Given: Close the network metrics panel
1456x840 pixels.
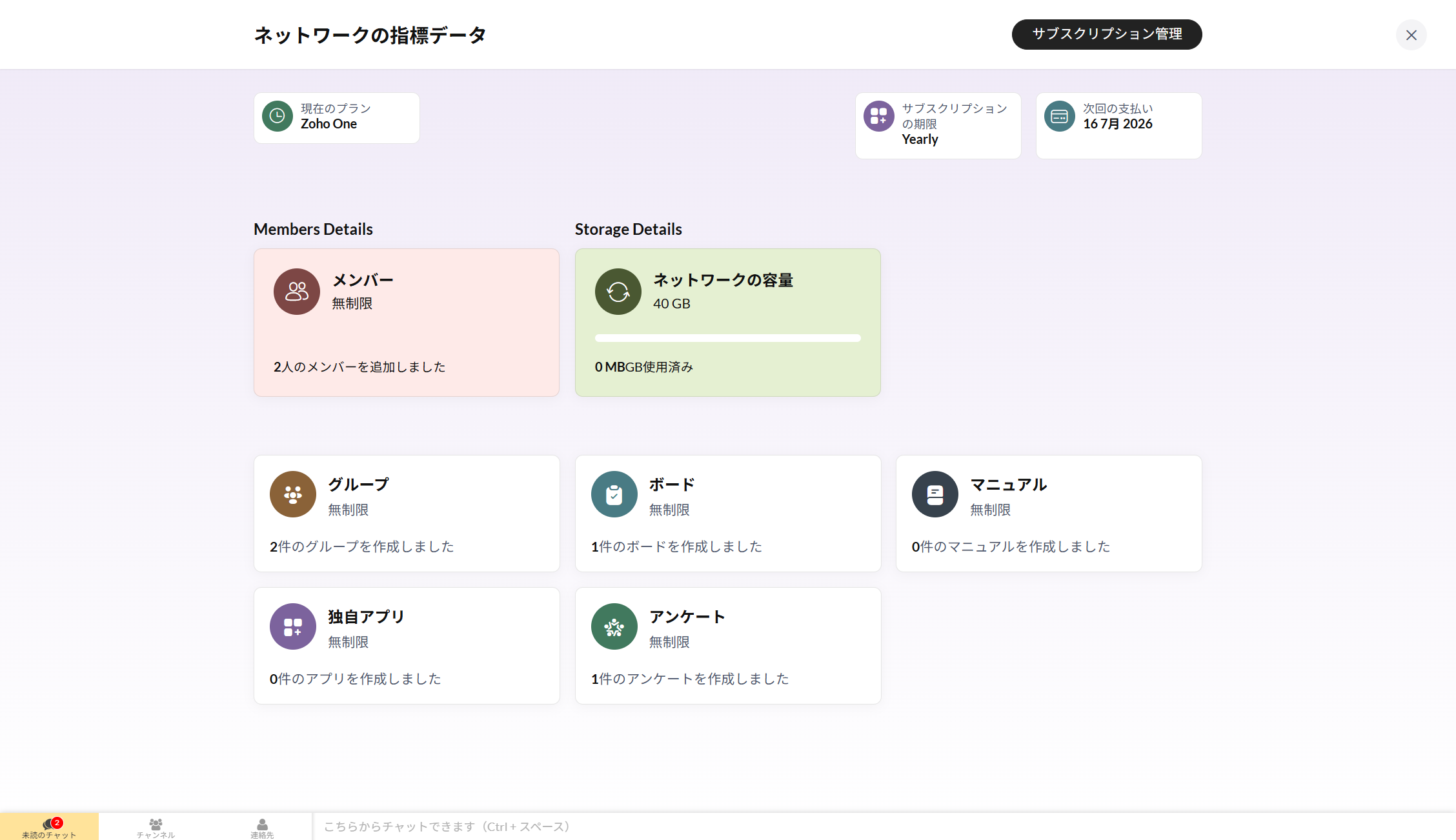Looking at the screenshot, I should (1411, 35).
